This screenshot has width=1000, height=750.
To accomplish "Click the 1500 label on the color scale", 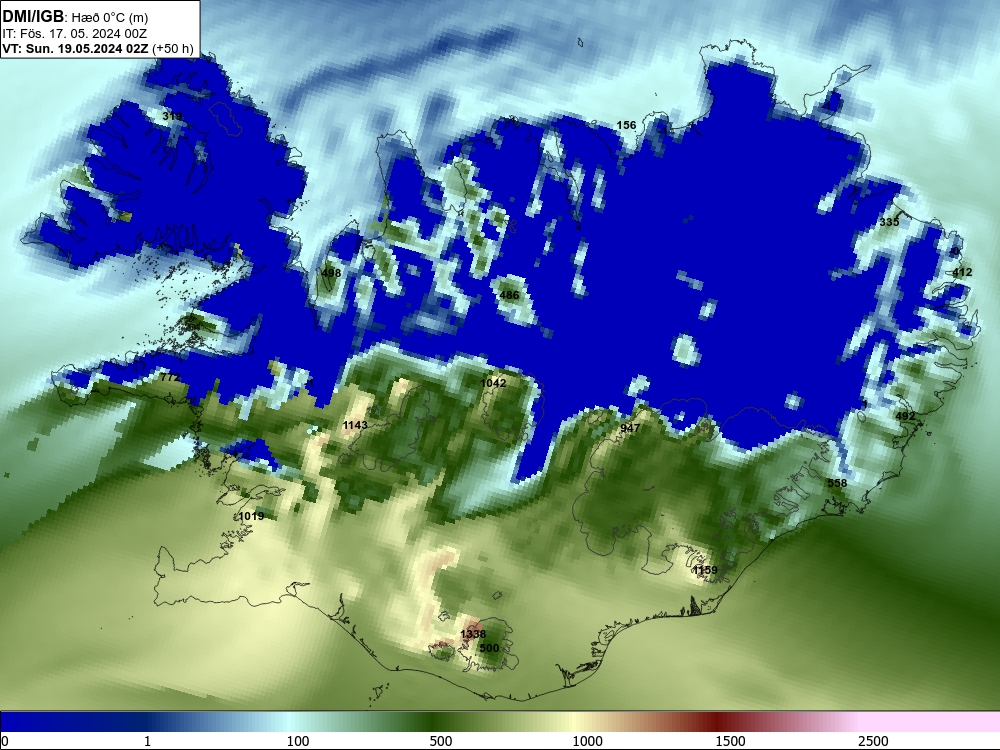I will (x=730, y=741).
